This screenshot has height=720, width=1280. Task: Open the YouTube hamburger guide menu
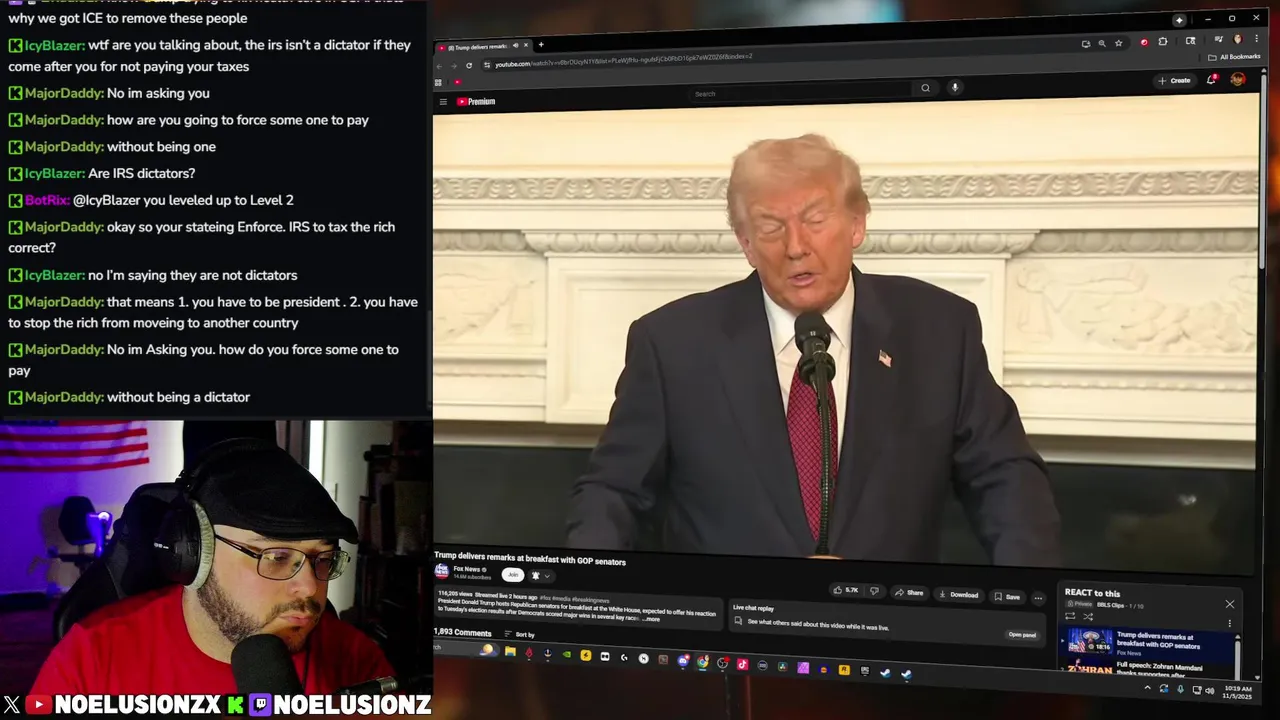coord(443,101)
